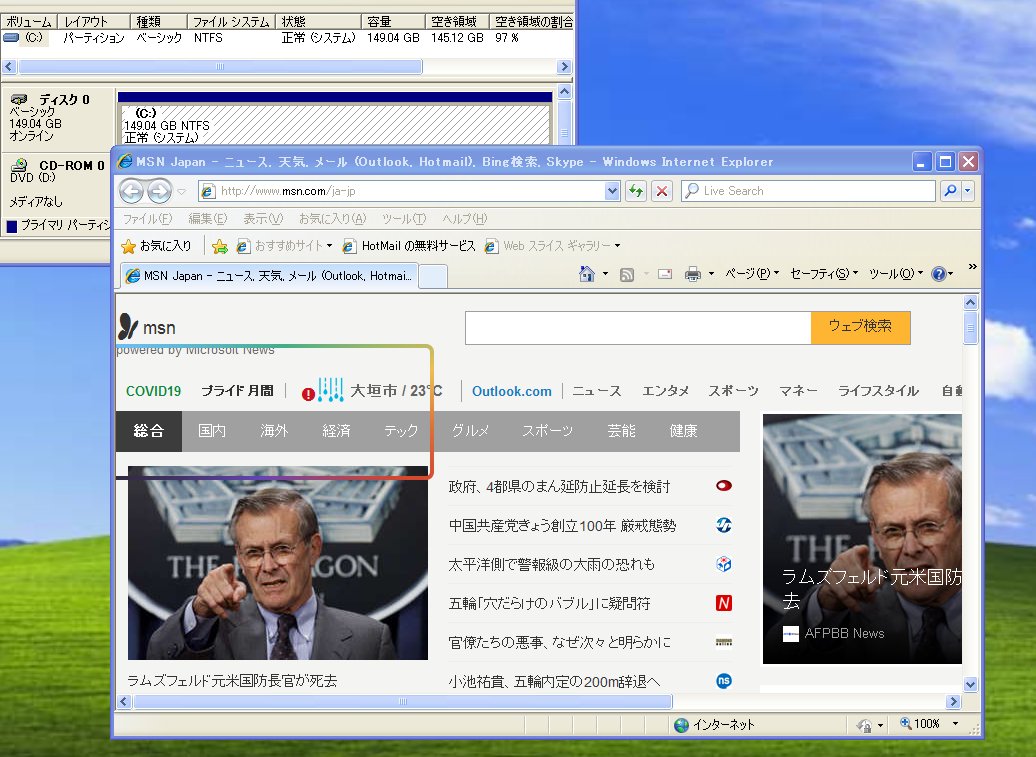Open the プライド月間 link

tap(237, 391)
